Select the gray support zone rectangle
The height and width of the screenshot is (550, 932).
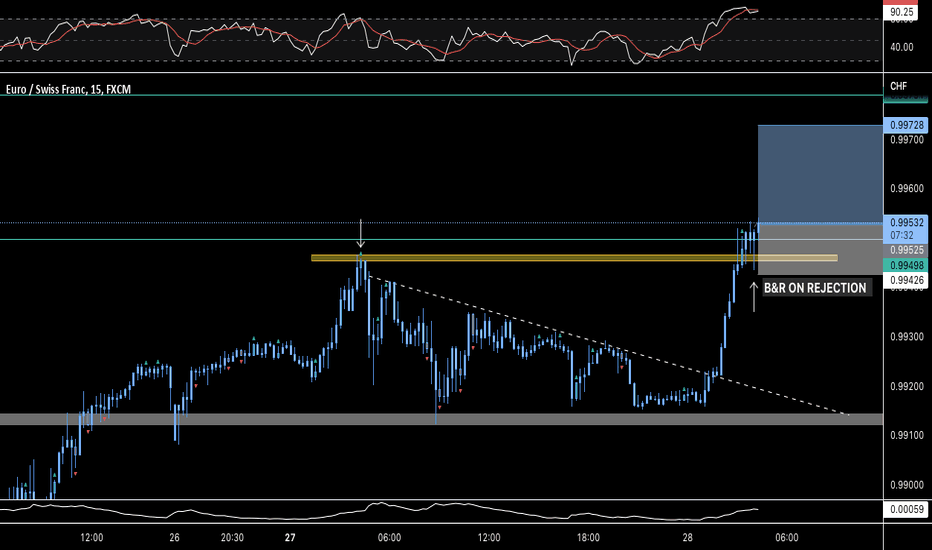pos(441,419)
